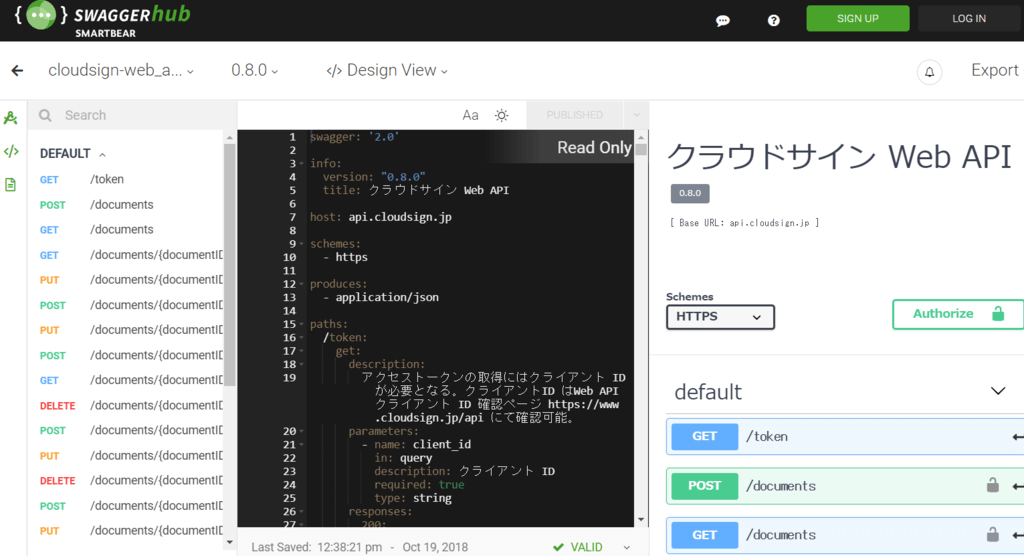The image size is (1024, 556).
Task: Click the Authorize button
Action: tap(958, 314)
